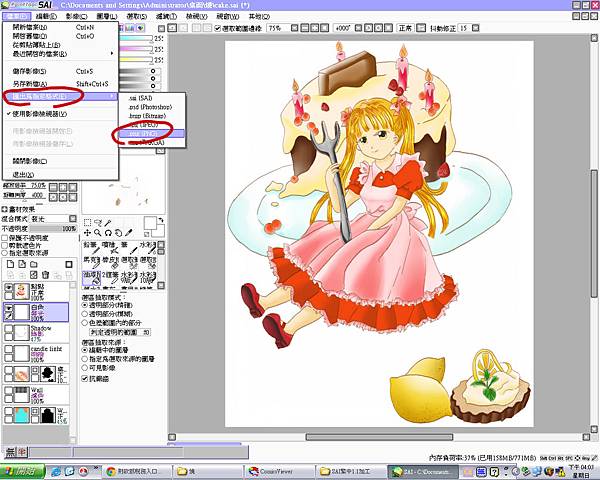Open the 編輯(E) menu
Screen dimensions: 600x480
(46, 16)
